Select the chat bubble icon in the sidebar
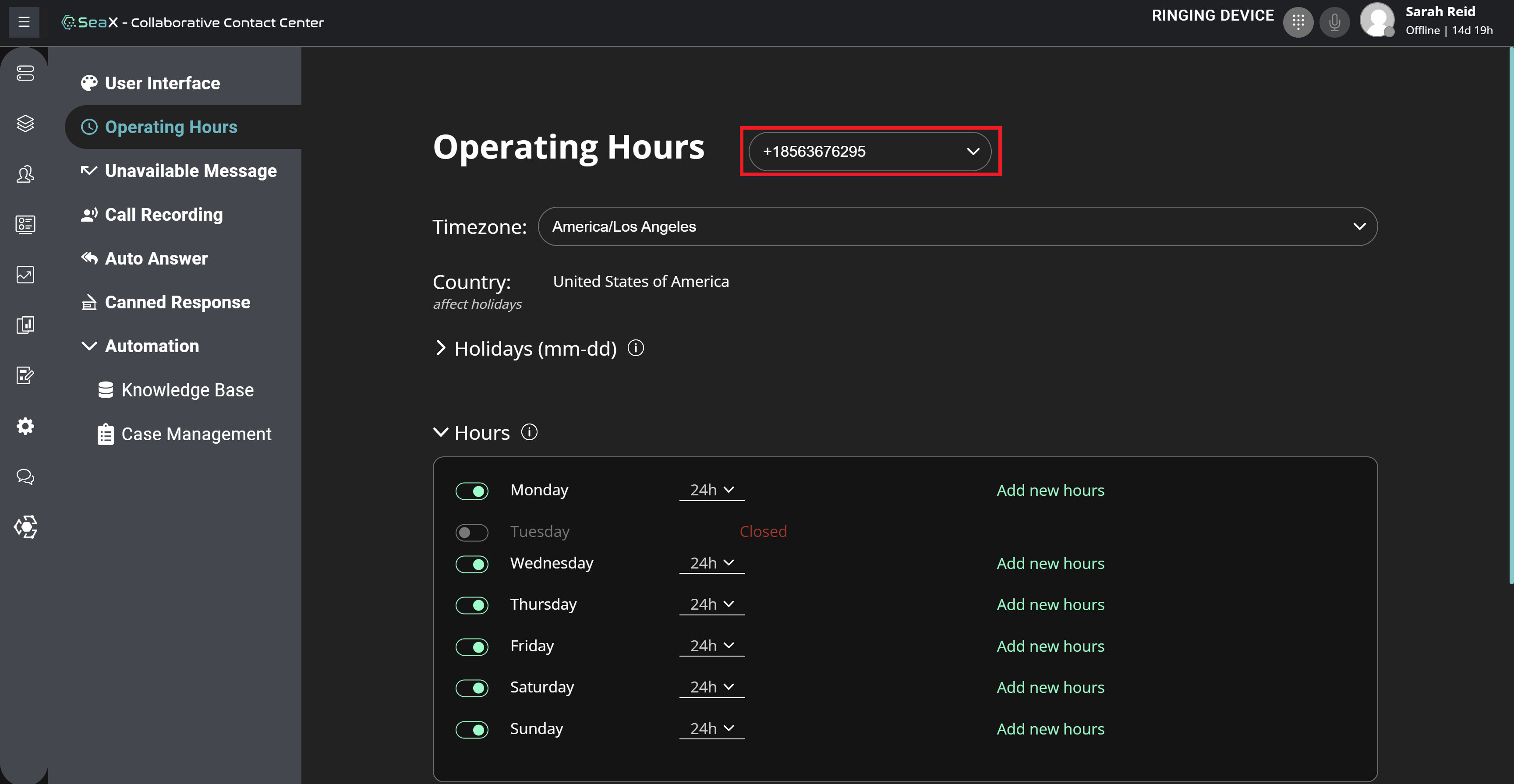Image resolution: width=1514 pixels, height=784 pixels. 25,477
